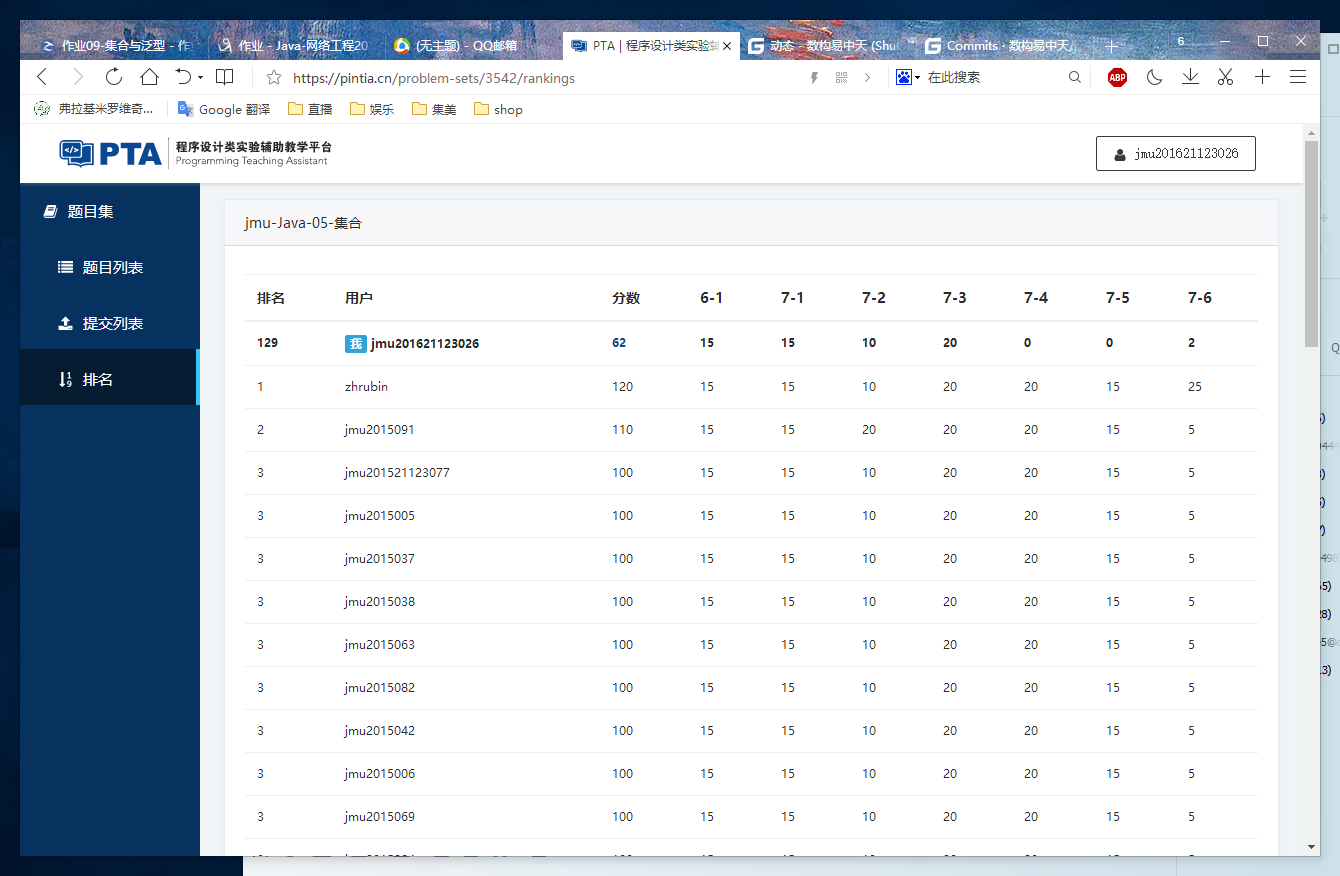Click the lightning speed mode icon
This screenshot has width=1340, height=876.
click(814, 77)
